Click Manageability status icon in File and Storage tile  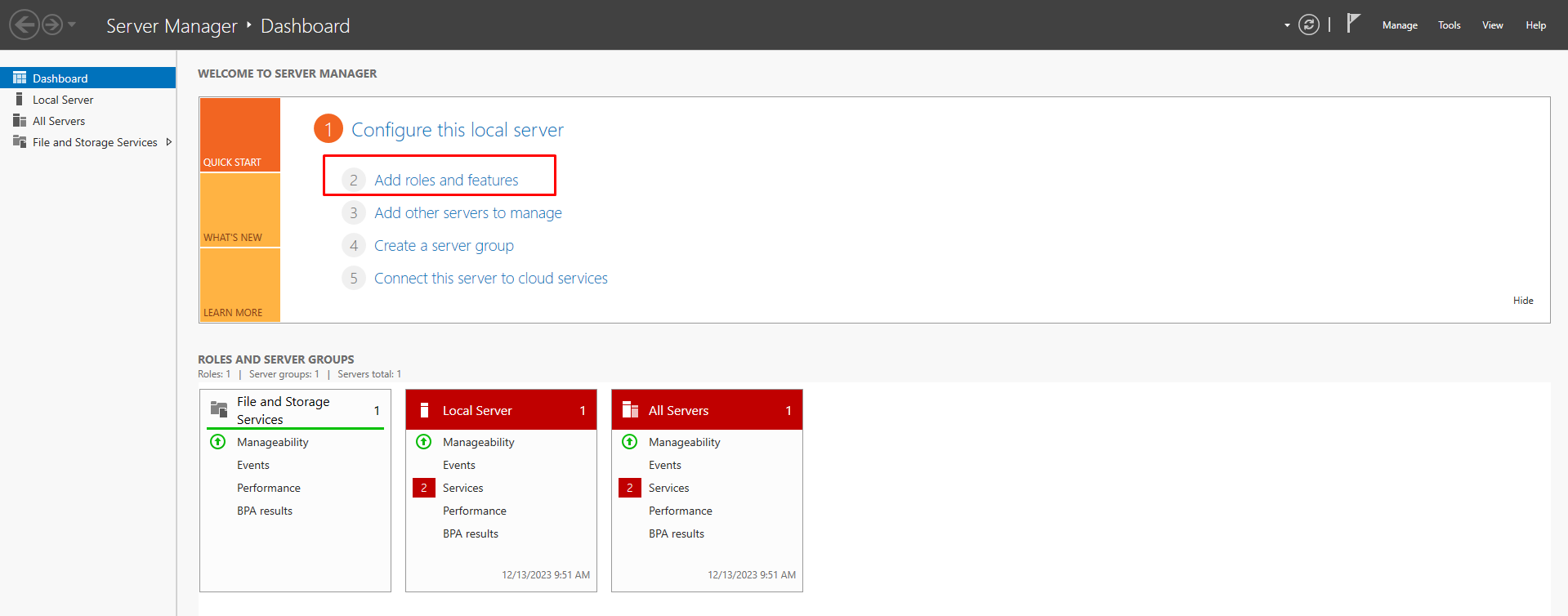pos(217,442)
